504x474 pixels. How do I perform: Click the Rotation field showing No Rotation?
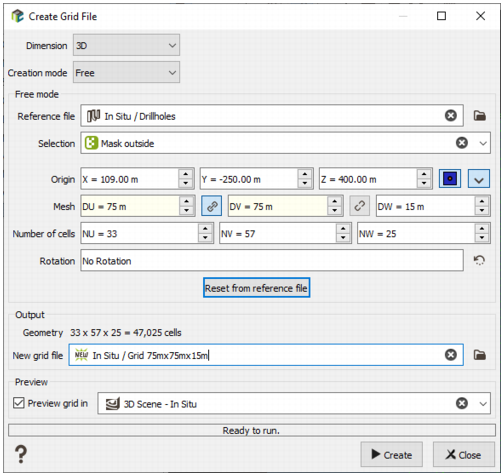click(x=272, y=260)
